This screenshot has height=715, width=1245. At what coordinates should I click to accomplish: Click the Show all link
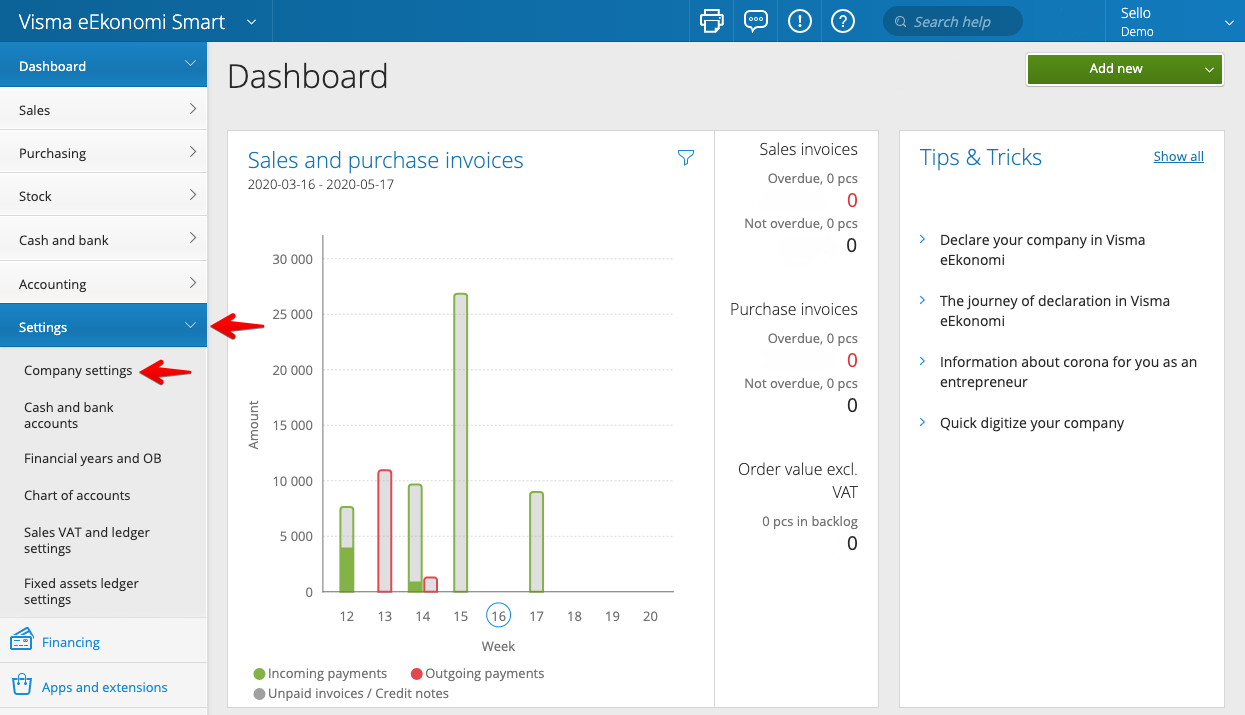(1178, 156)
